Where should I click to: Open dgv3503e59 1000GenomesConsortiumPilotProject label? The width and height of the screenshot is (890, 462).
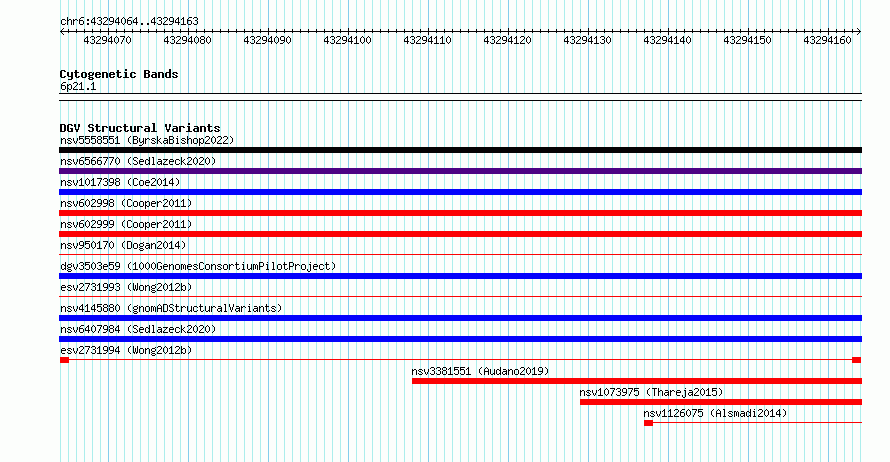click(198, 266)
